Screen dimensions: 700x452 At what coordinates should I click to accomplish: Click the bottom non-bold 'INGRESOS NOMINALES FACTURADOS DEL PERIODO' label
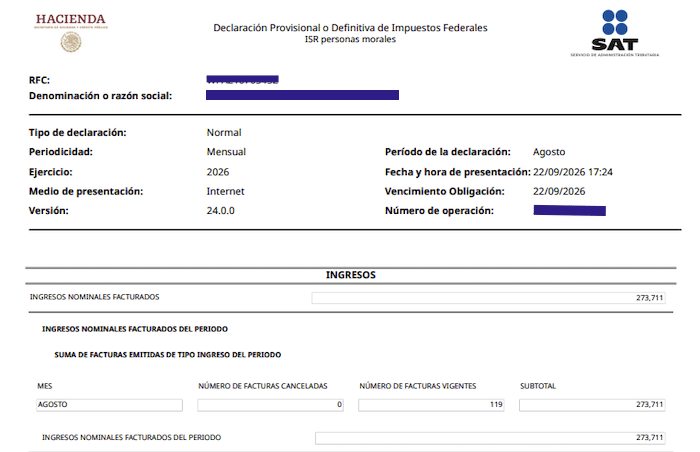[x=132, y=438]
